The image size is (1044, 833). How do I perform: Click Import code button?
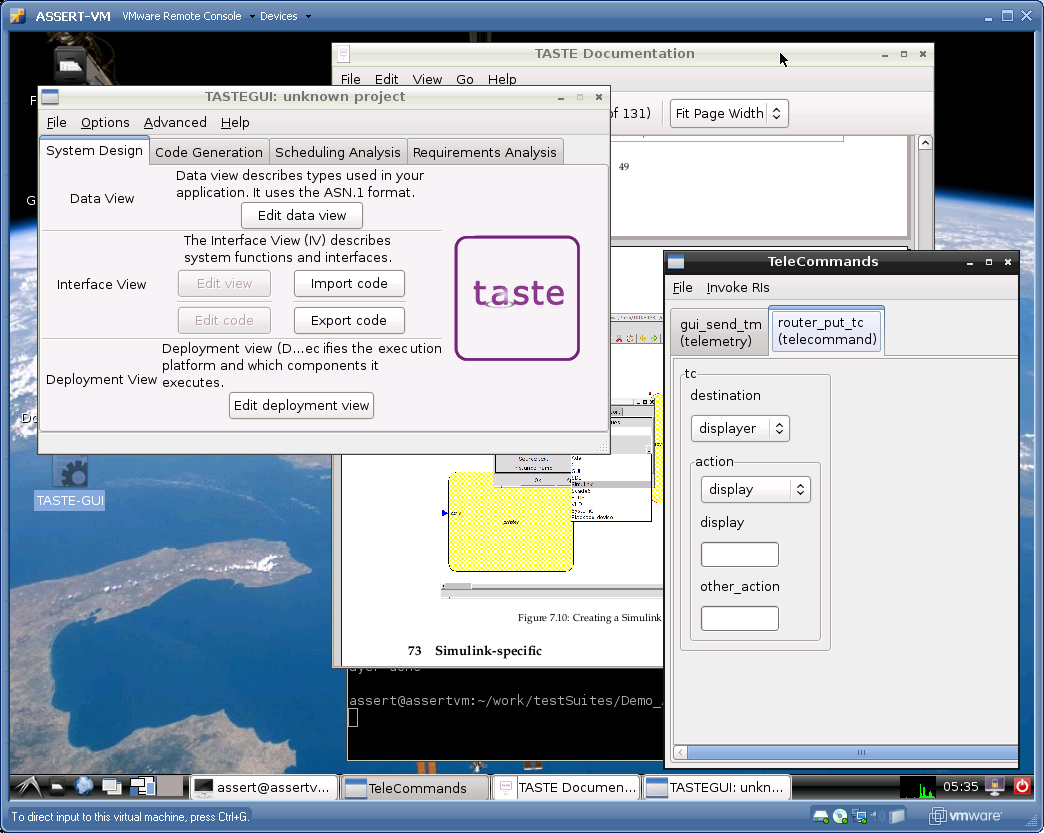click(349, 283)
